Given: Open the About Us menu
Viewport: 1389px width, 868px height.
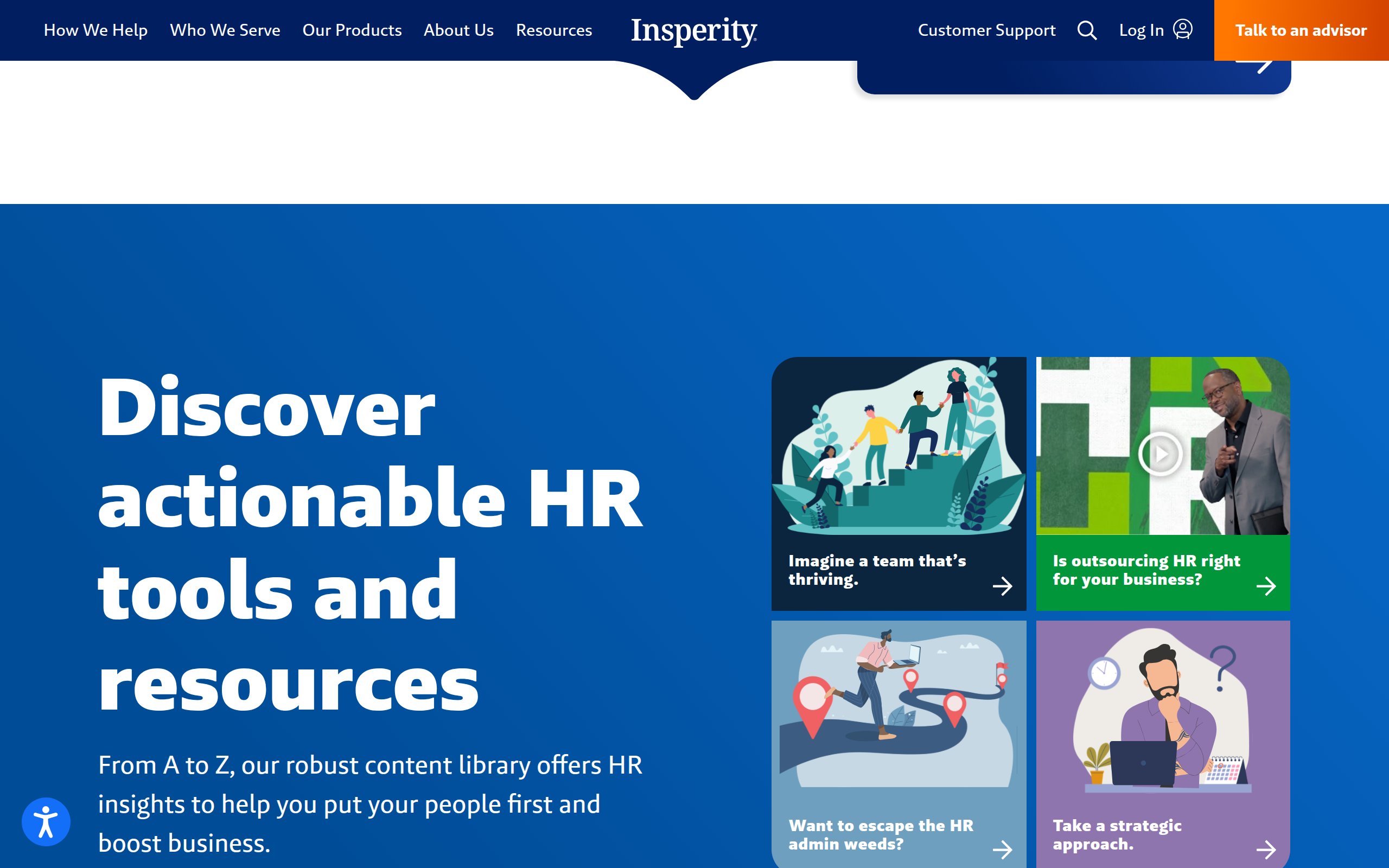Looking at the screenshot, I should click(458, 30).
